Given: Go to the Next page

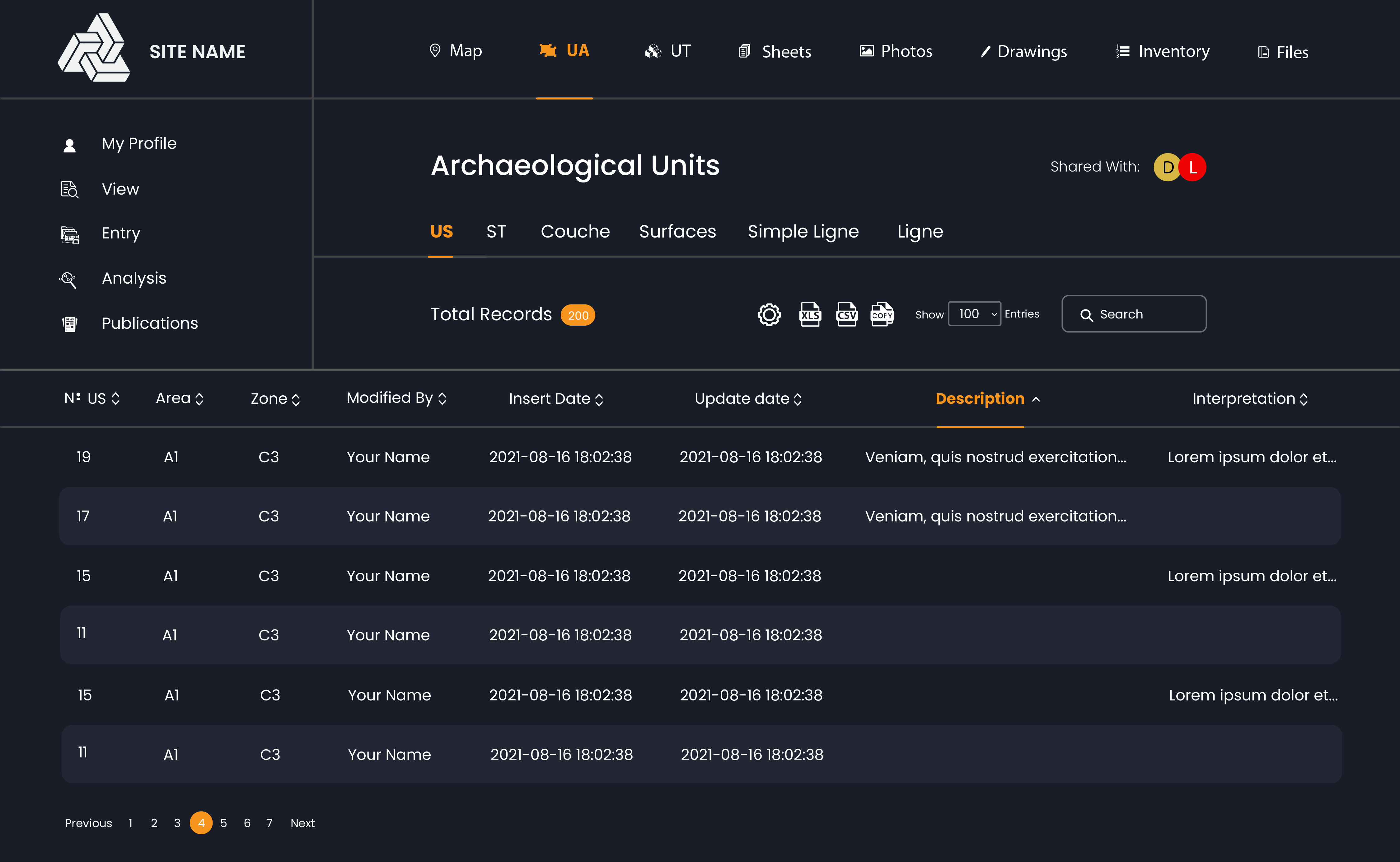Looking at the screenshot, I should (x=302, y=823).
